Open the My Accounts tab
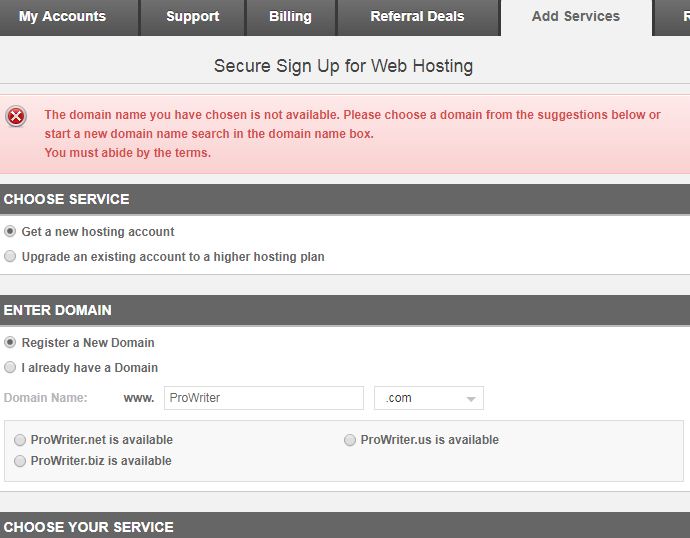This screenshot has width=690, height=538. pyautogui.click(x=69, y=17)
